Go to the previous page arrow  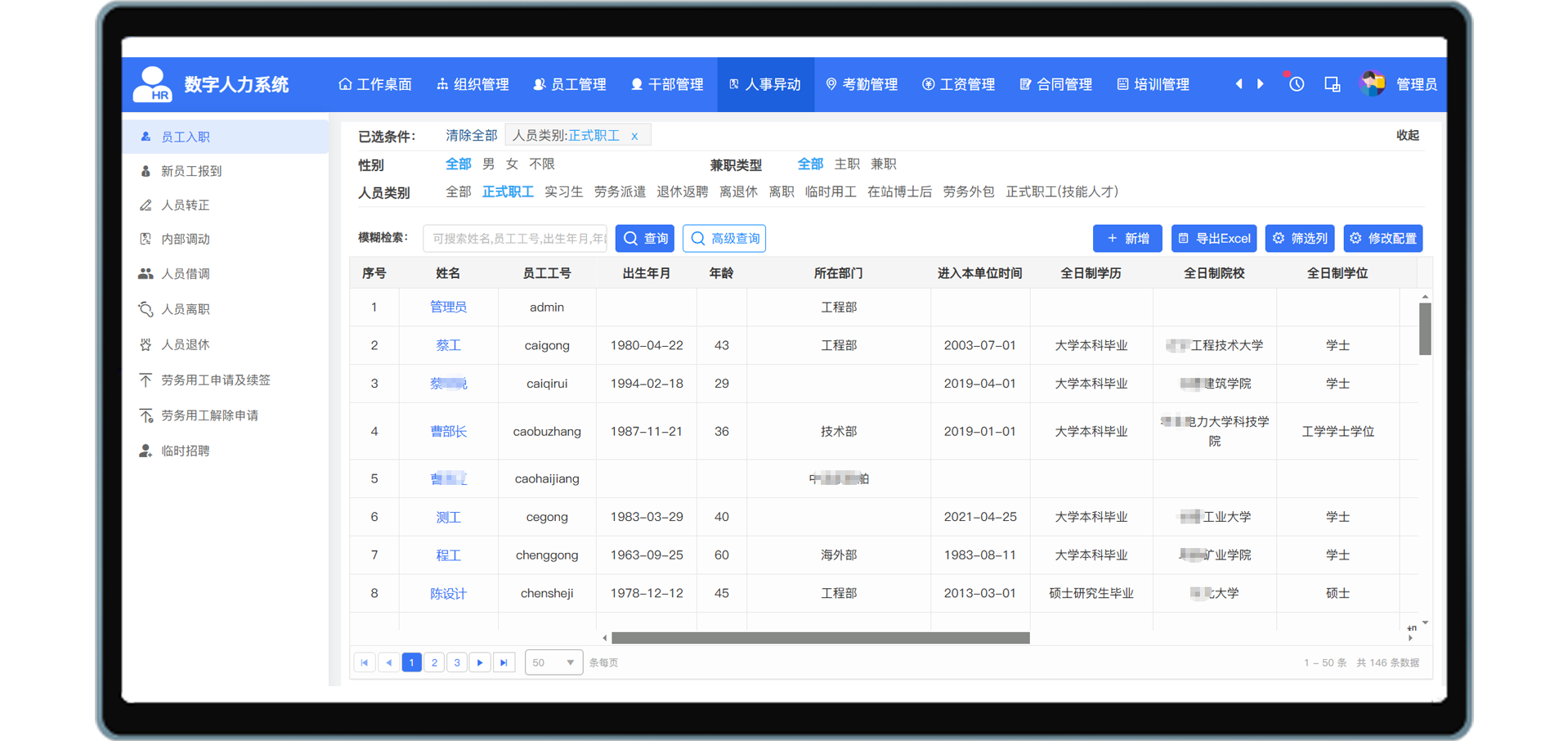click(x=389, y=662)
